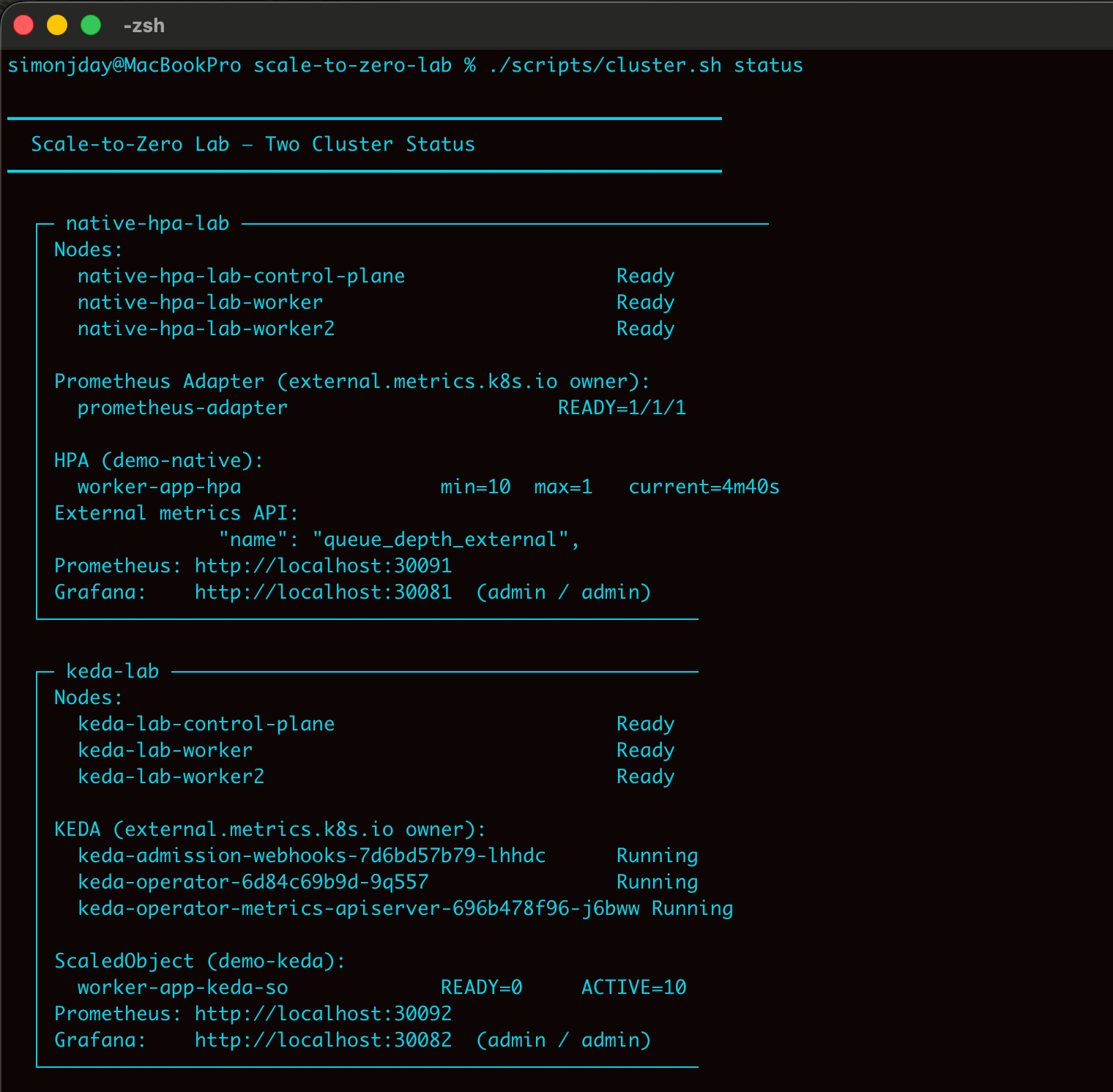The width and height of the screenshot is (1113, 1092).
Task: Click the External metrics API label
Action: pyautogui.click(x=176, y=513)
